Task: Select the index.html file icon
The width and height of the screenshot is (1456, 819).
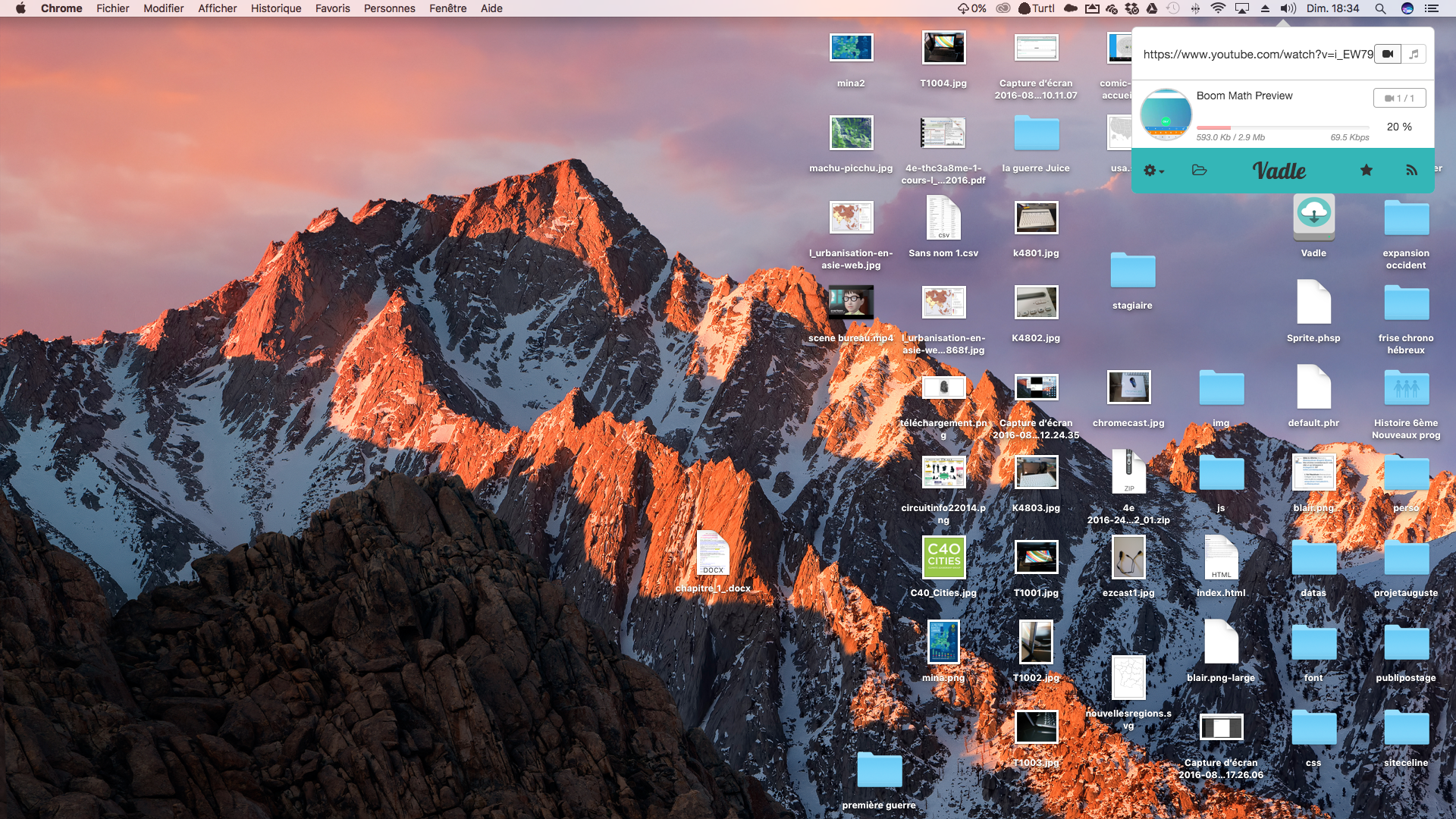Action: 1221,557
